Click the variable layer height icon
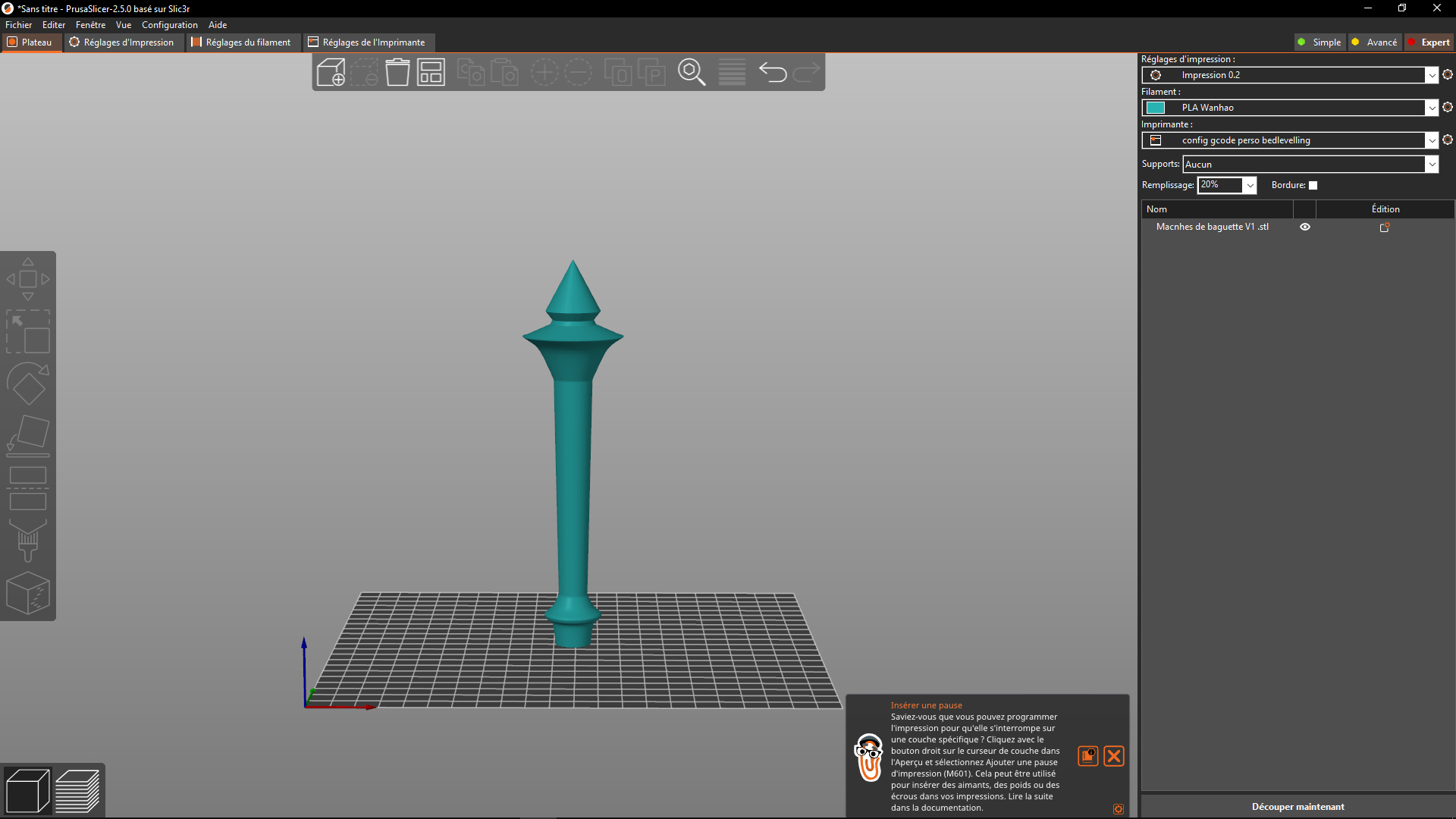The height and width of the screenshot is (819, 1456). pyautogui.click(x=732, y=73)
